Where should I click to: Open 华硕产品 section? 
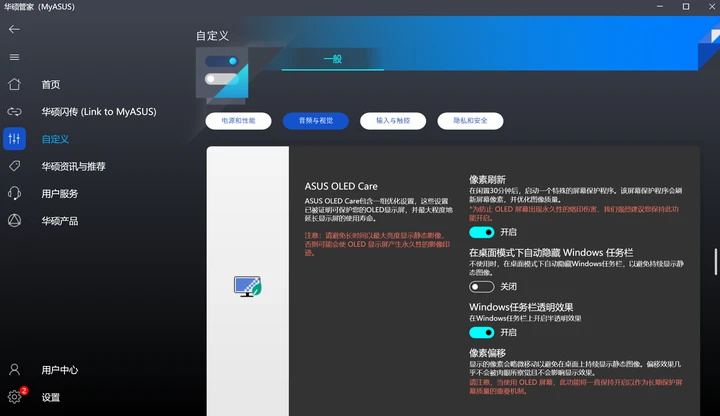pos(60,221)
